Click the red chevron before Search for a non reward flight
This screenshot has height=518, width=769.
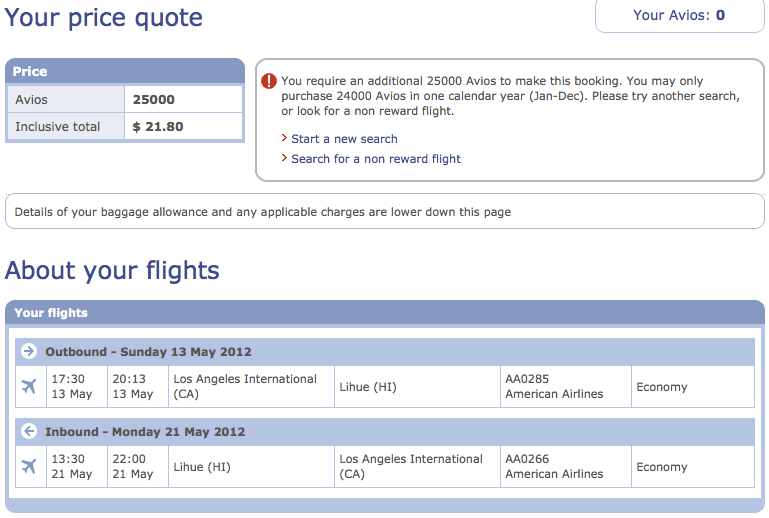[284, 157]
